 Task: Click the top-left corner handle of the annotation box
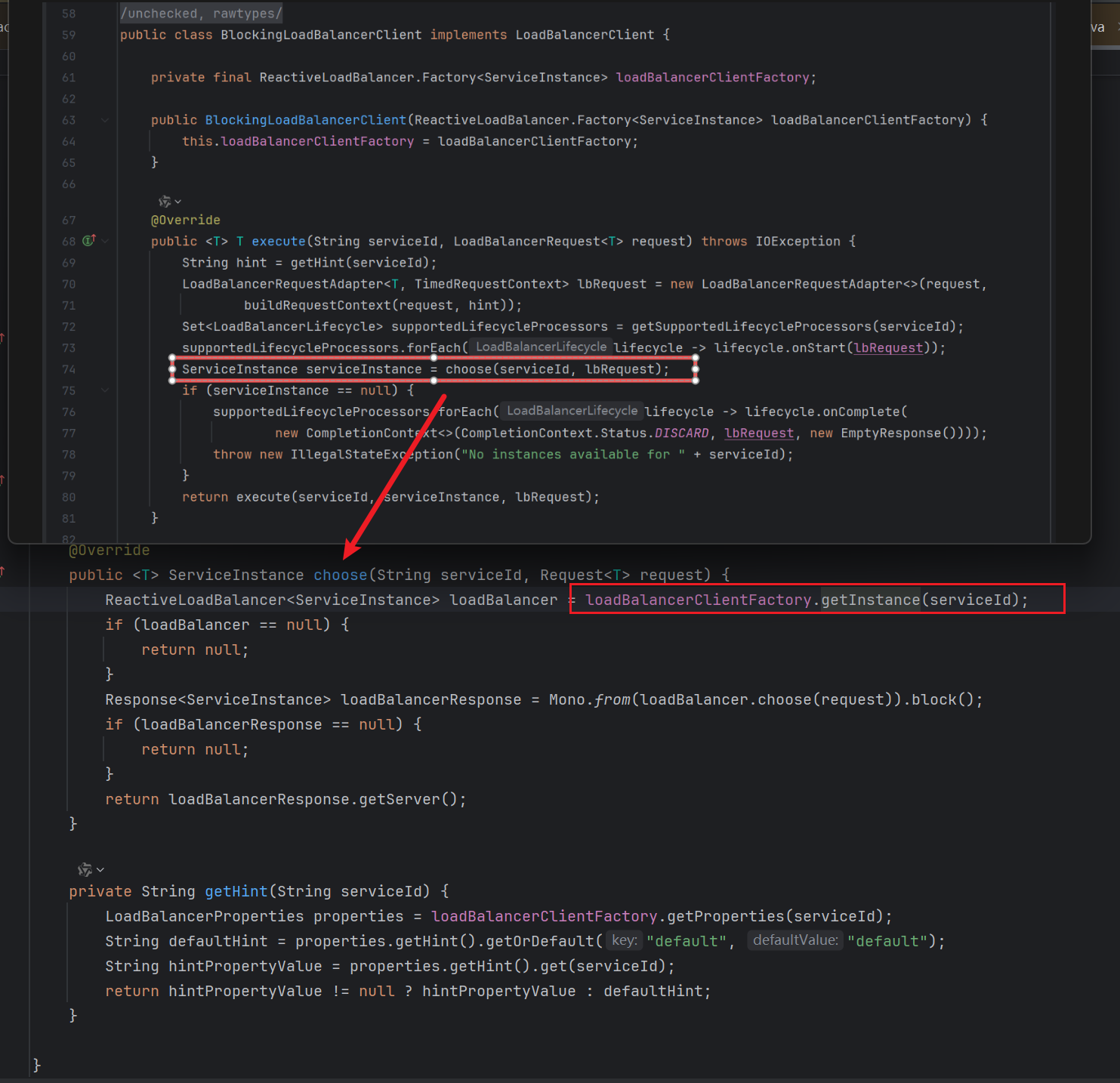[172, 358]
